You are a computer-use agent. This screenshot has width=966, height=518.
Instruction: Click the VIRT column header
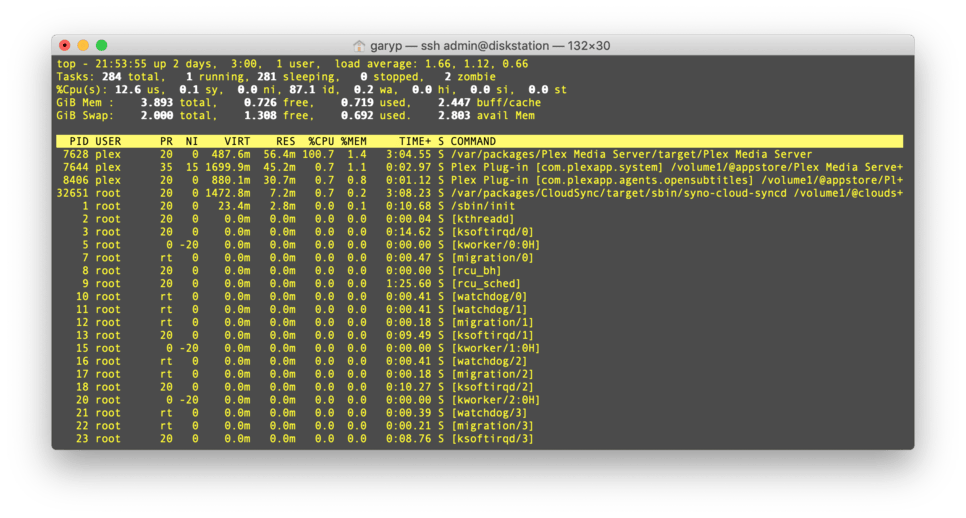[x=237, y=141]
